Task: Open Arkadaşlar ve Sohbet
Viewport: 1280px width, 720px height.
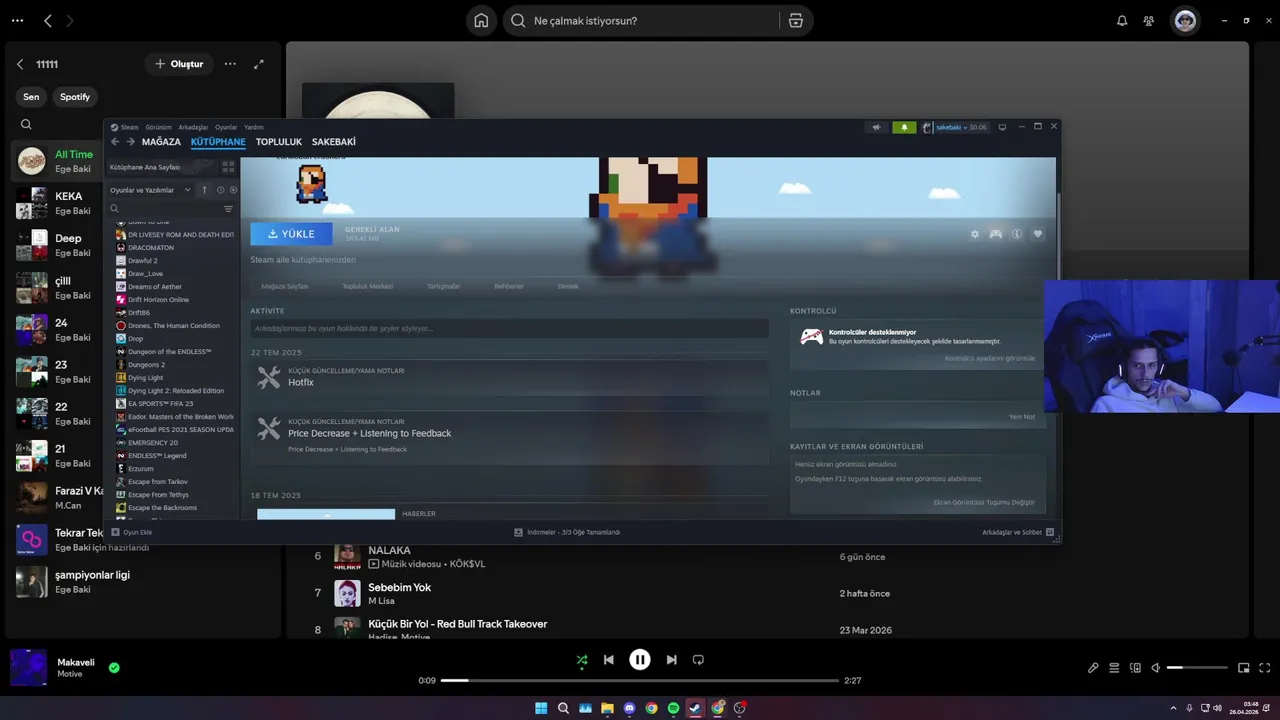Action: pyautogui.click(x=1018, y=532)
